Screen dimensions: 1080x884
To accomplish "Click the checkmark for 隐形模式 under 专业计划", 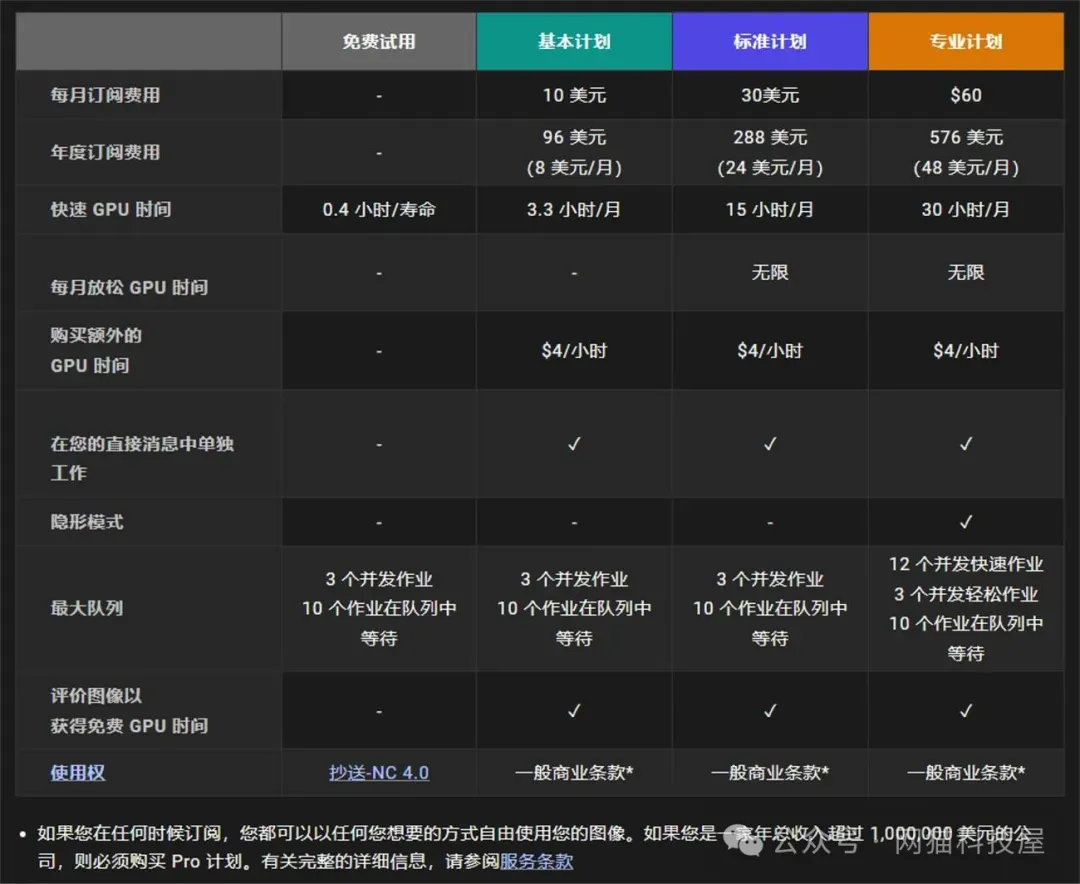I will (x=966, y=521).
